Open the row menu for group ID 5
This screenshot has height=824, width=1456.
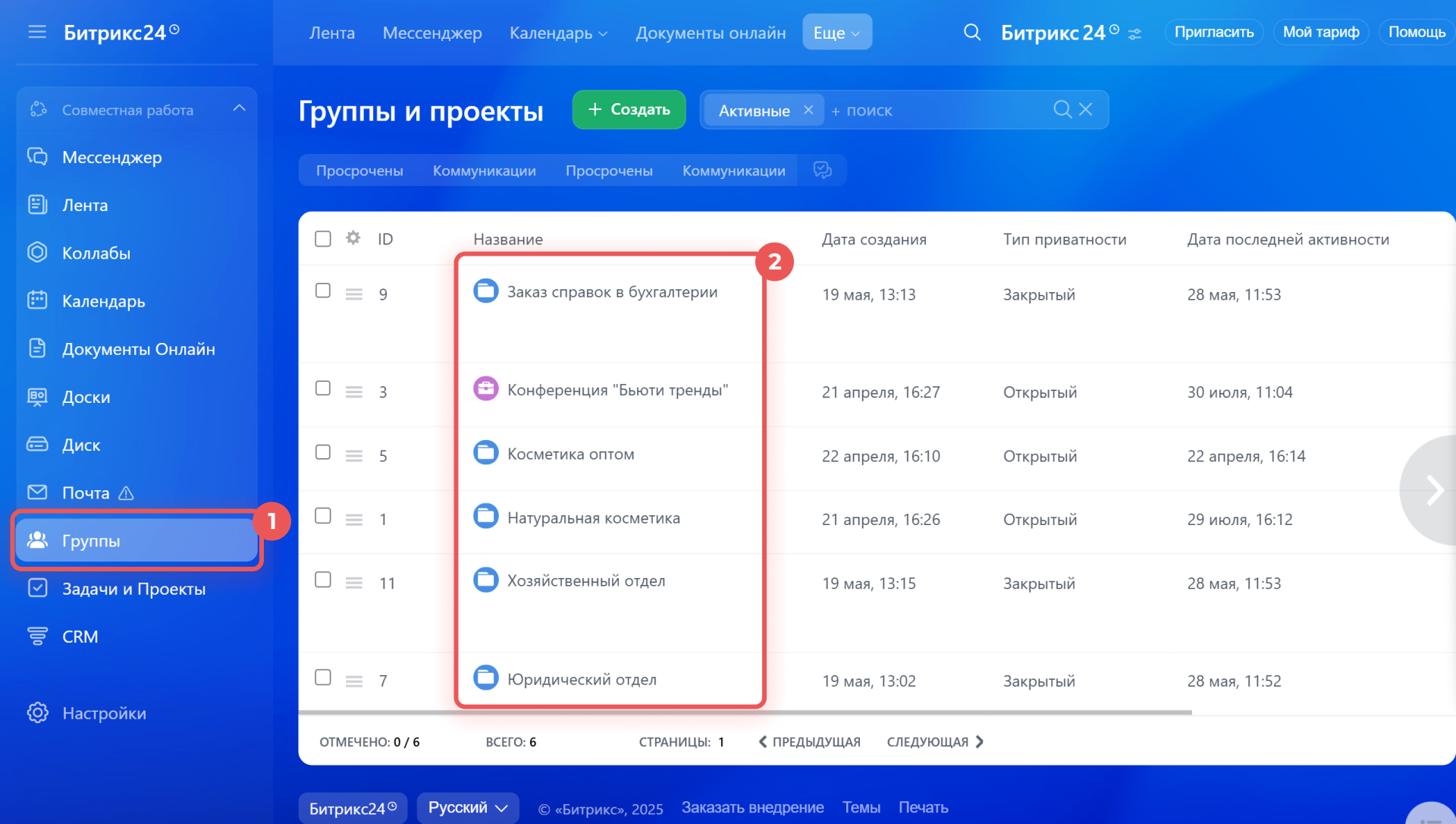(x=354, y=455)
